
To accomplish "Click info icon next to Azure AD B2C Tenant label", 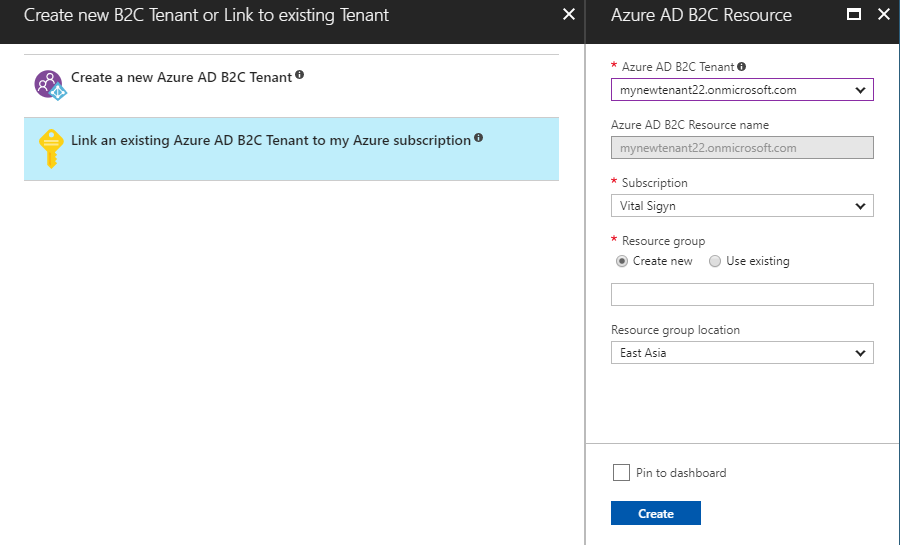I will point(742,67).
